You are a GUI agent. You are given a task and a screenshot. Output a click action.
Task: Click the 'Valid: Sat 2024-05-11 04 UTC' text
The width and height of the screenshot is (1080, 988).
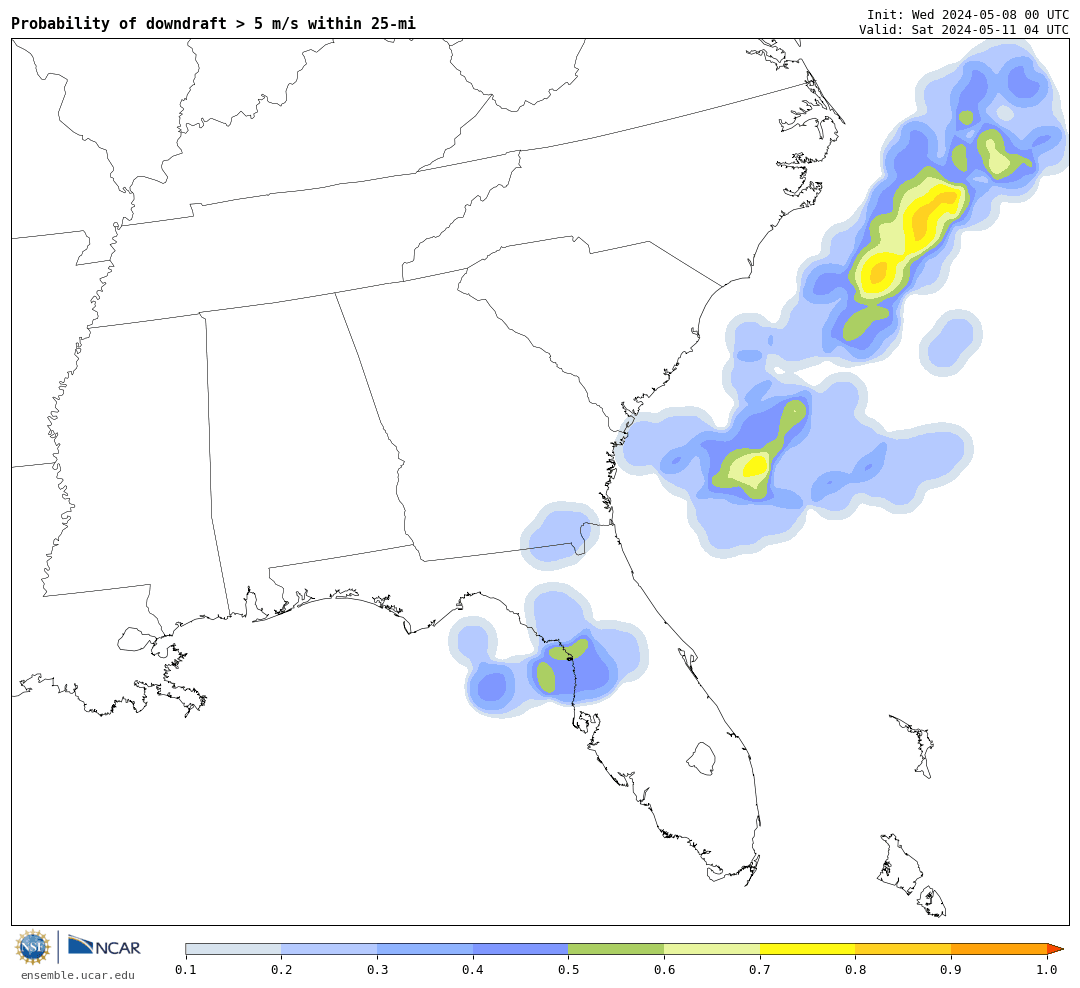point(964,30)
